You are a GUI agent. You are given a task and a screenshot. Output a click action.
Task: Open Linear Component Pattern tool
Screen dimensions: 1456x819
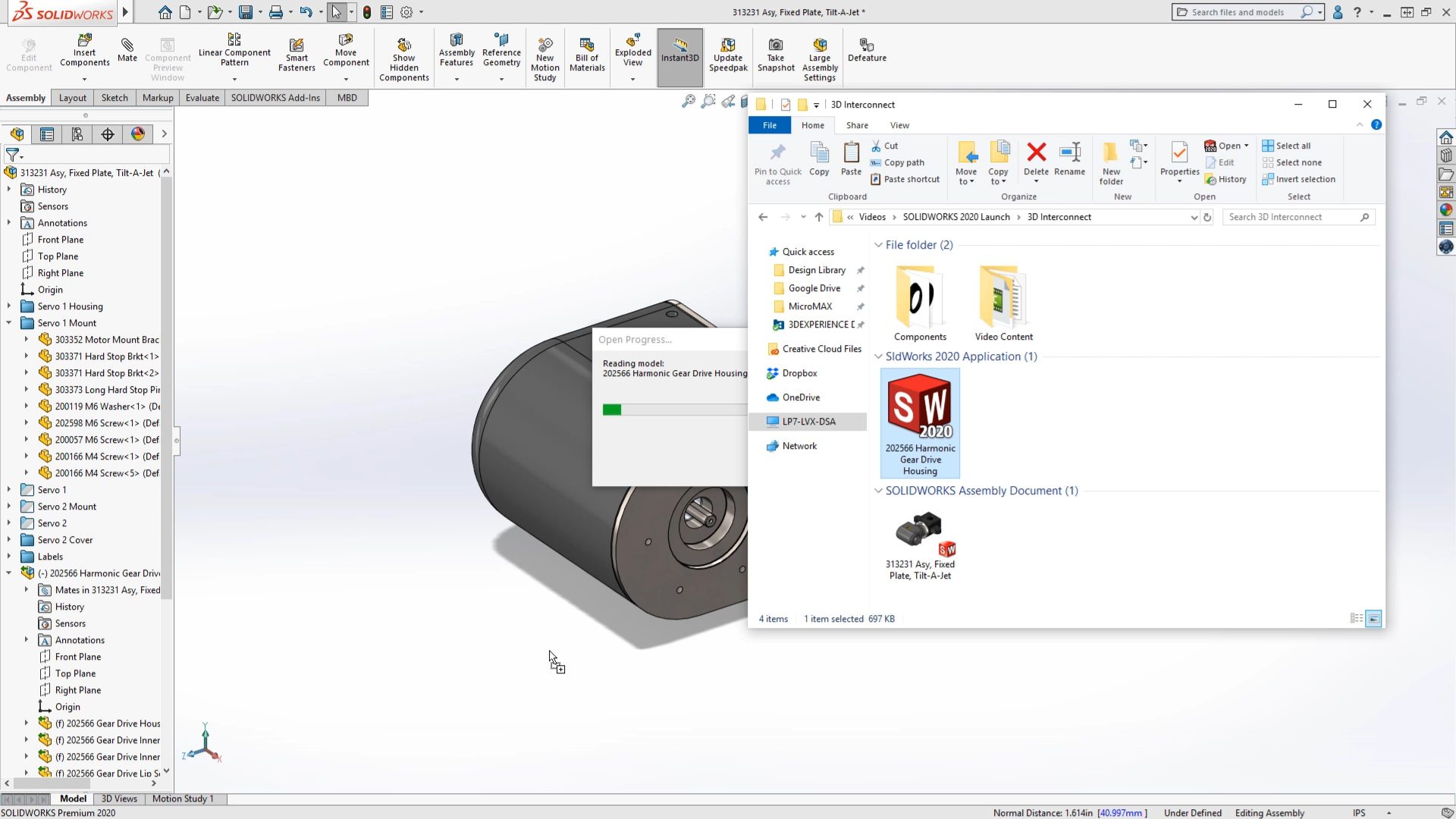(x=234, y=50)
